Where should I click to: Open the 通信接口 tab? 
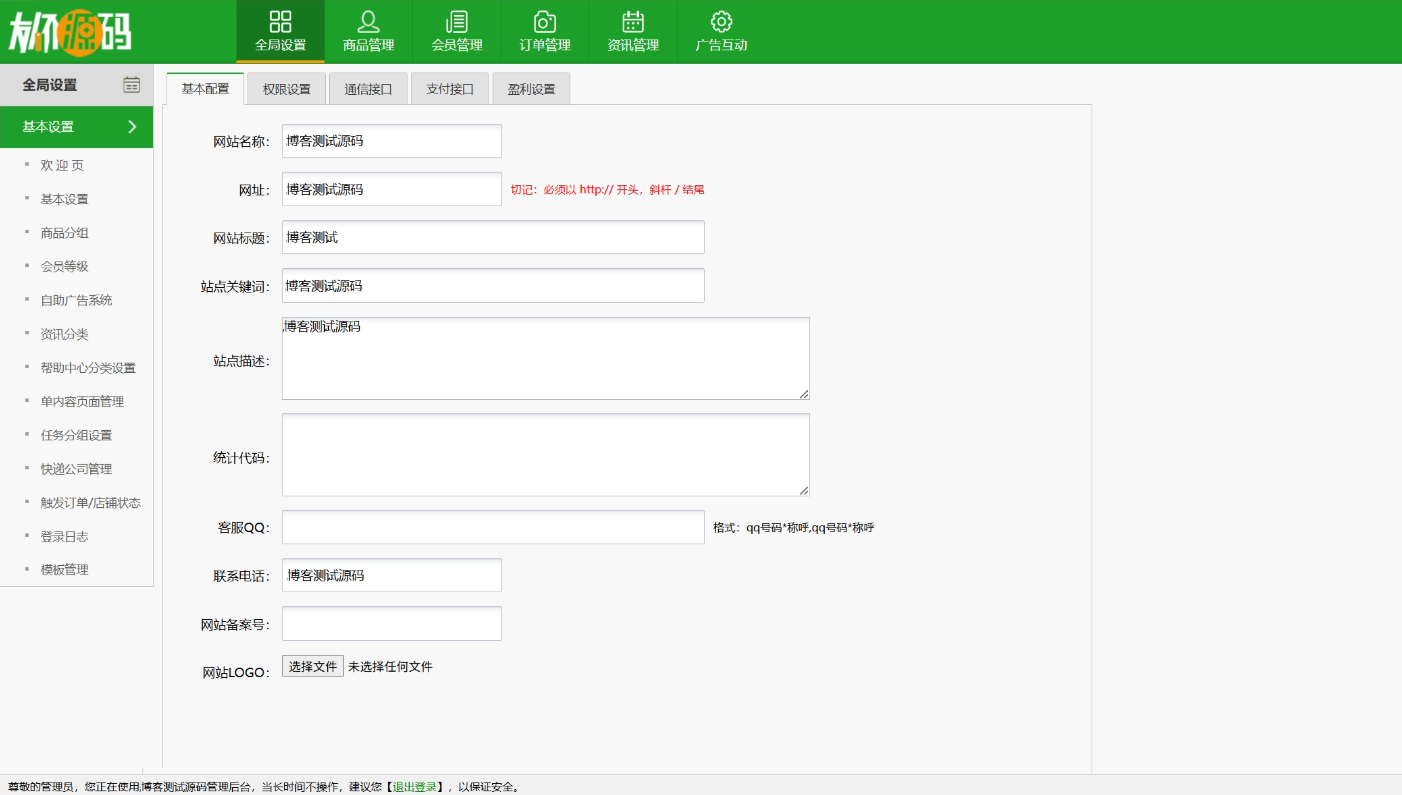pyautogui.click(x=368, y=89)
